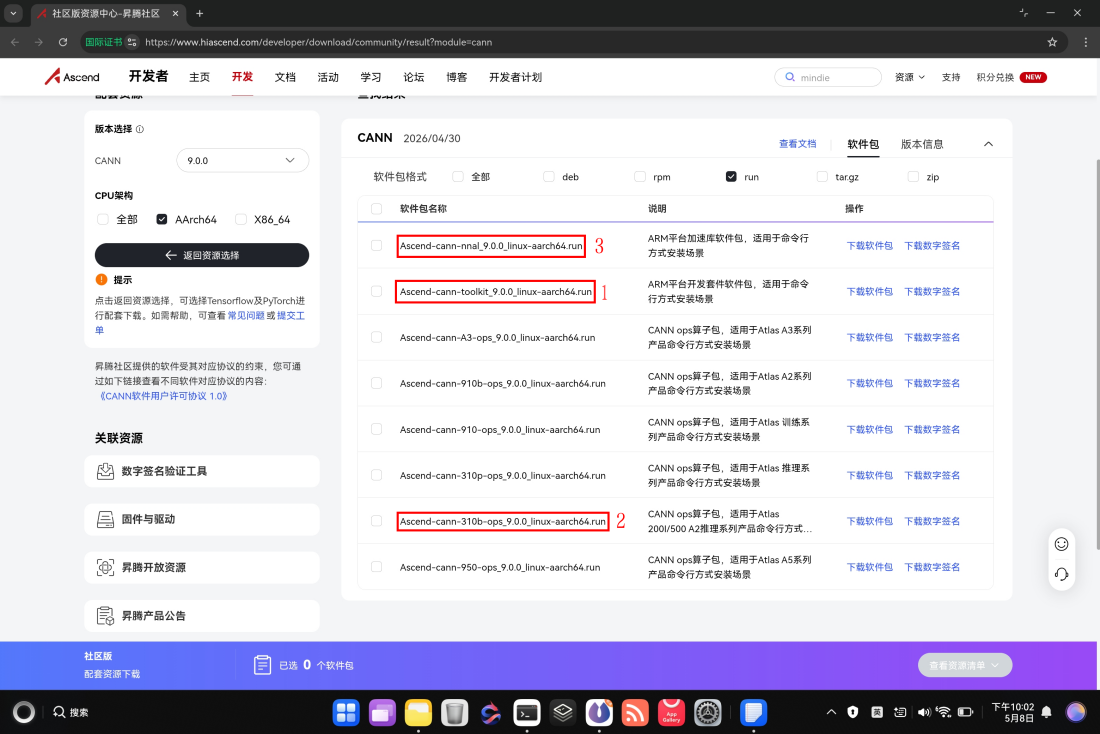Click the Ascend logo
Screen dimensions: 1100x734
(72, 76)
